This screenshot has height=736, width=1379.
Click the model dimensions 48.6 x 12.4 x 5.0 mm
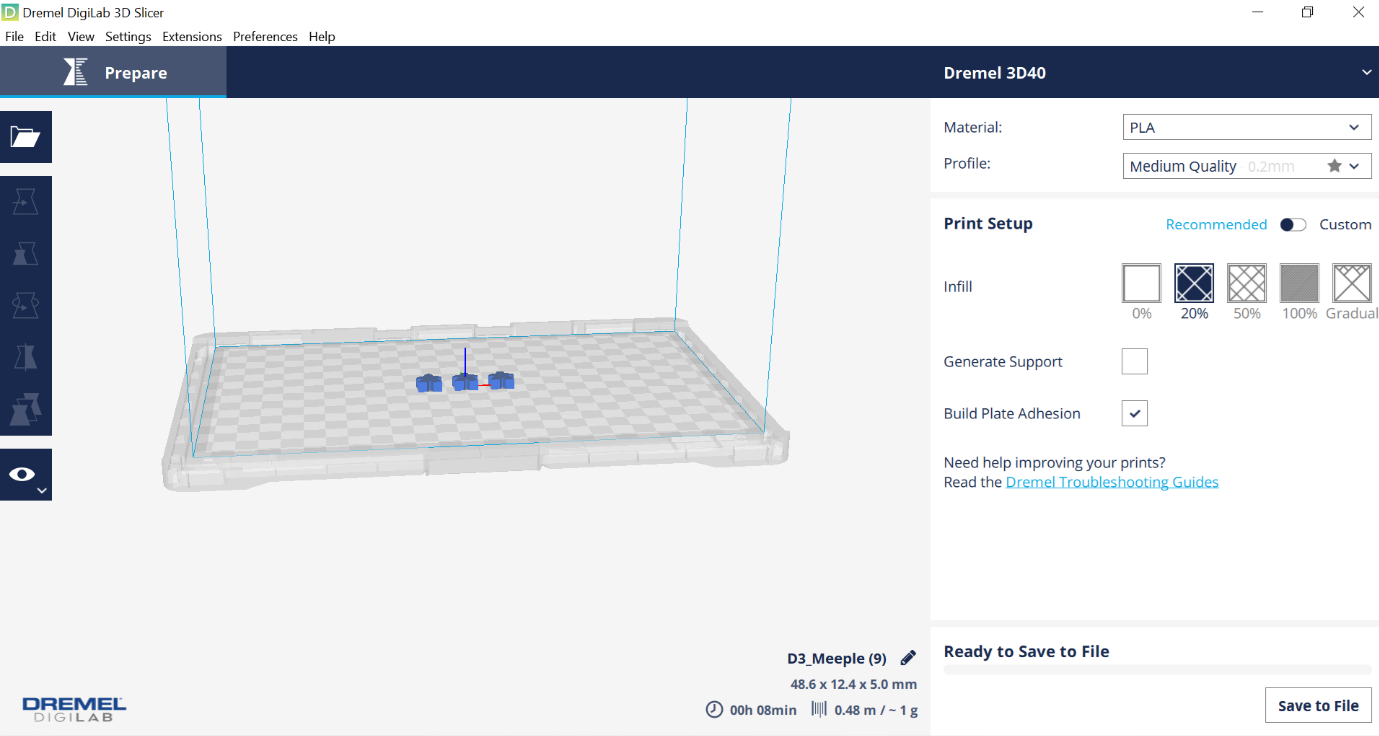853,685
